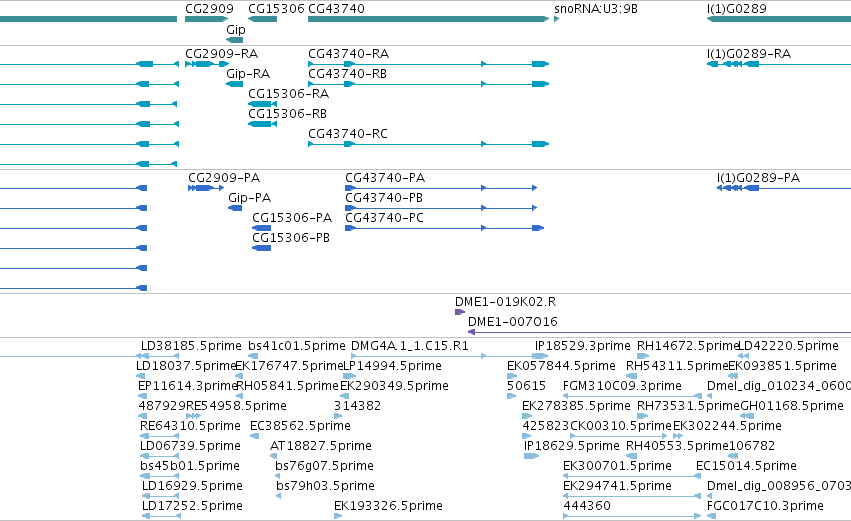Click the bs79h03.5prime label
851x521 pixels.
click(x=325, y=486)
